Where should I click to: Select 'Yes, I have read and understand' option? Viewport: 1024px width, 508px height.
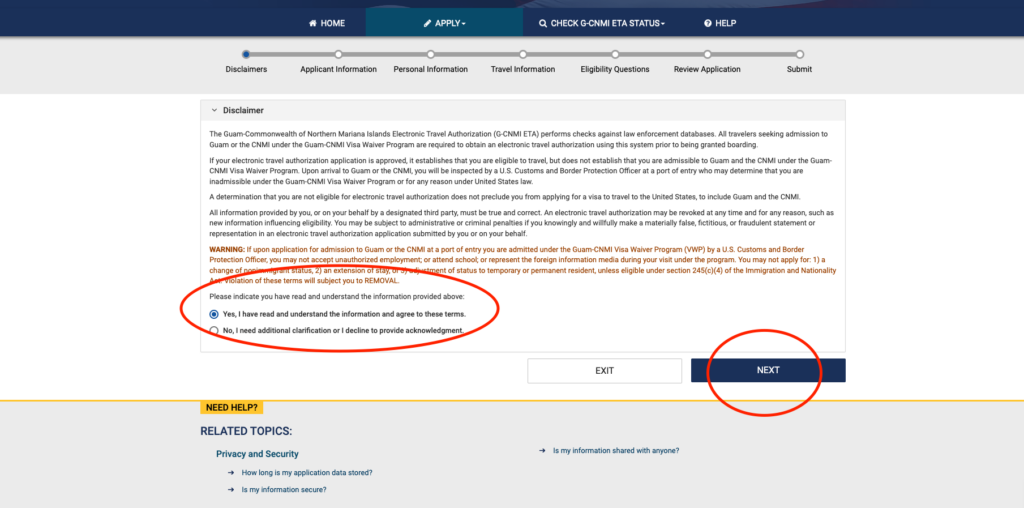tap(214, 313)
